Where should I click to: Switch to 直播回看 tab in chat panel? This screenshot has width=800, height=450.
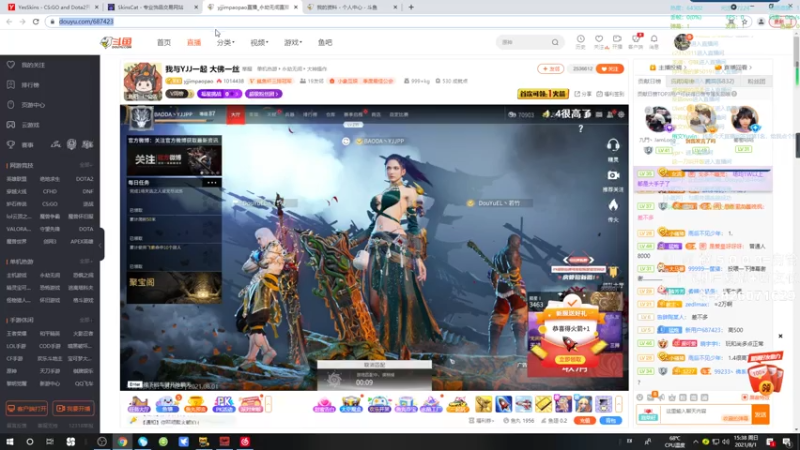tap(734, 67)
